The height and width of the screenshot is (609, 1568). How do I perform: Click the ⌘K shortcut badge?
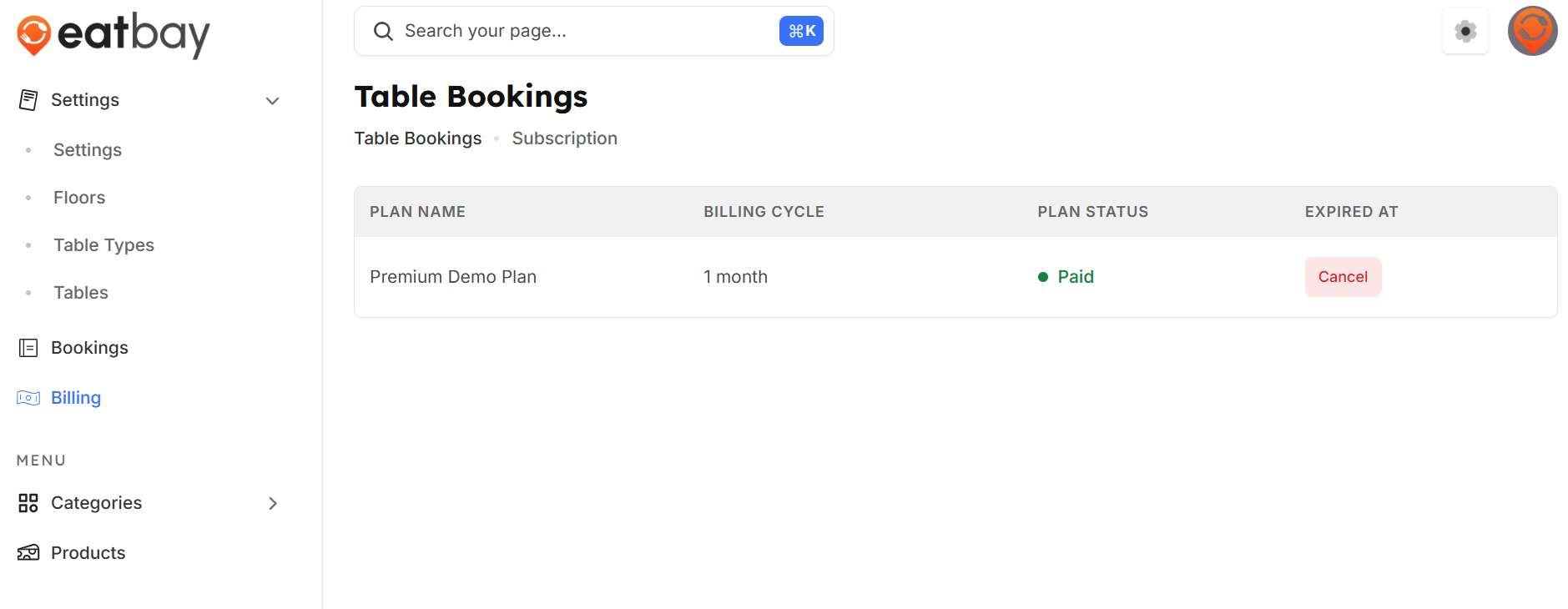point(801,32)
